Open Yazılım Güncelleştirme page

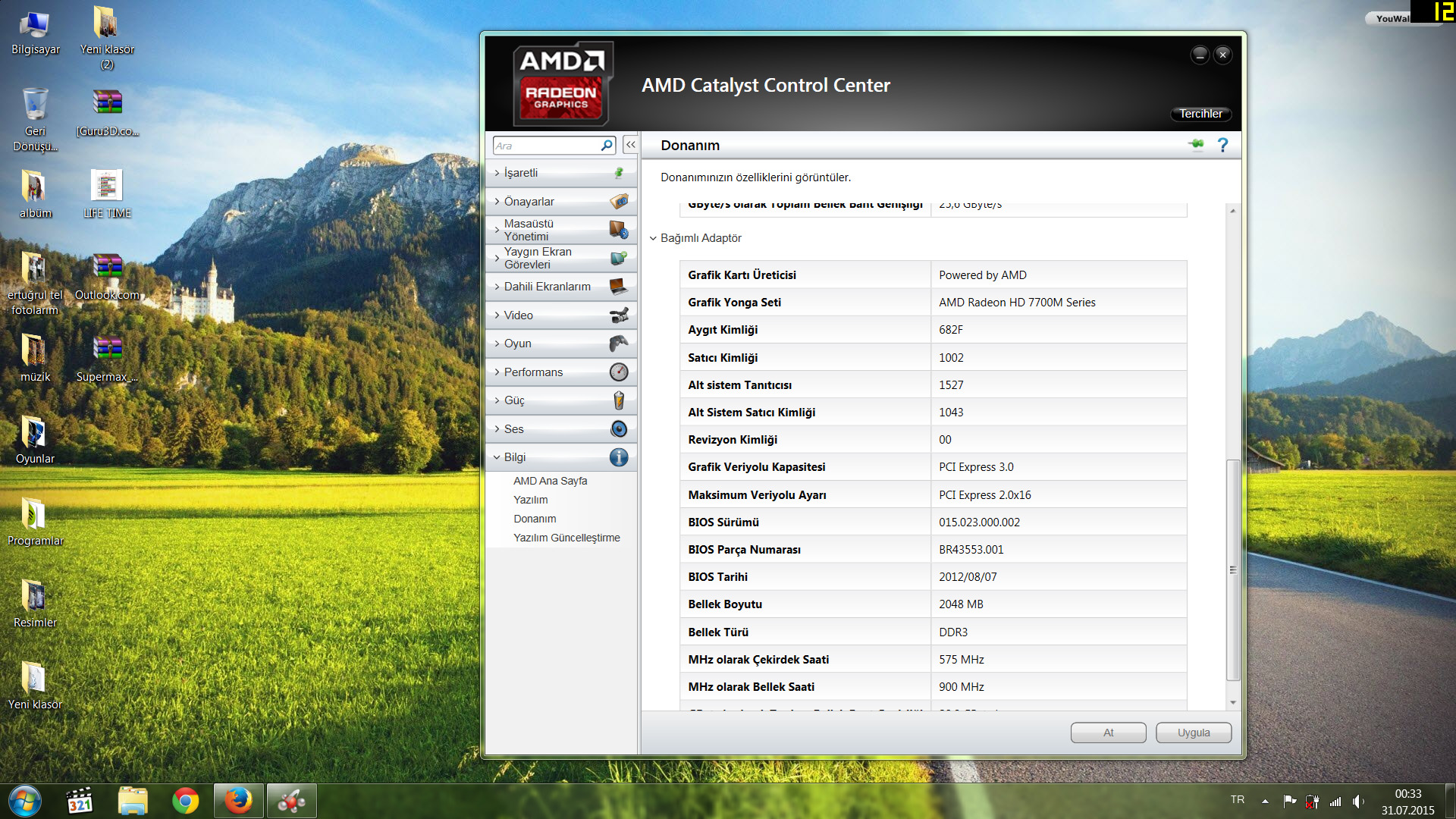(x=566, y=538)
